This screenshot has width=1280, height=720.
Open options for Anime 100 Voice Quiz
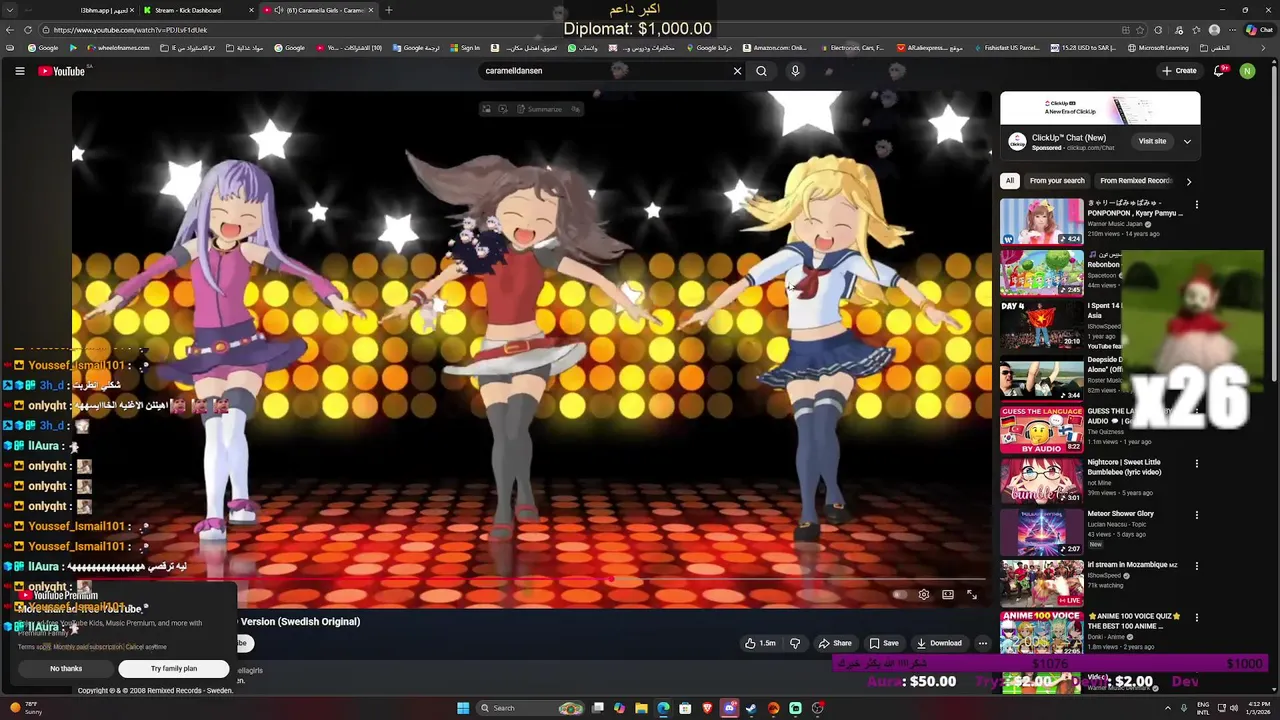tap(1196, 617)
